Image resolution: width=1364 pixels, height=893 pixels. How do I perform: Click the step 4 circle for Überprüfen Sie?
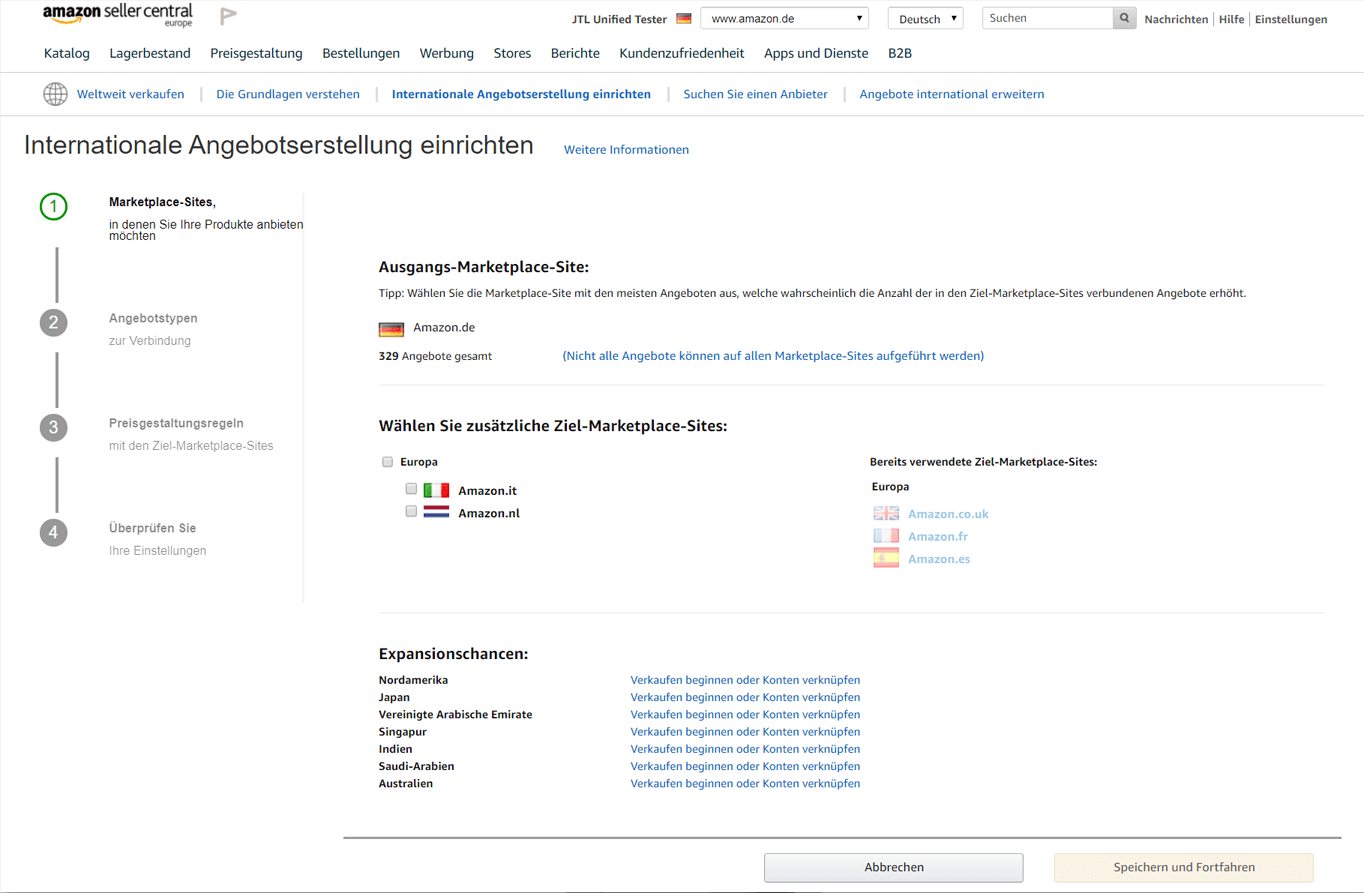tap(53, 532)
